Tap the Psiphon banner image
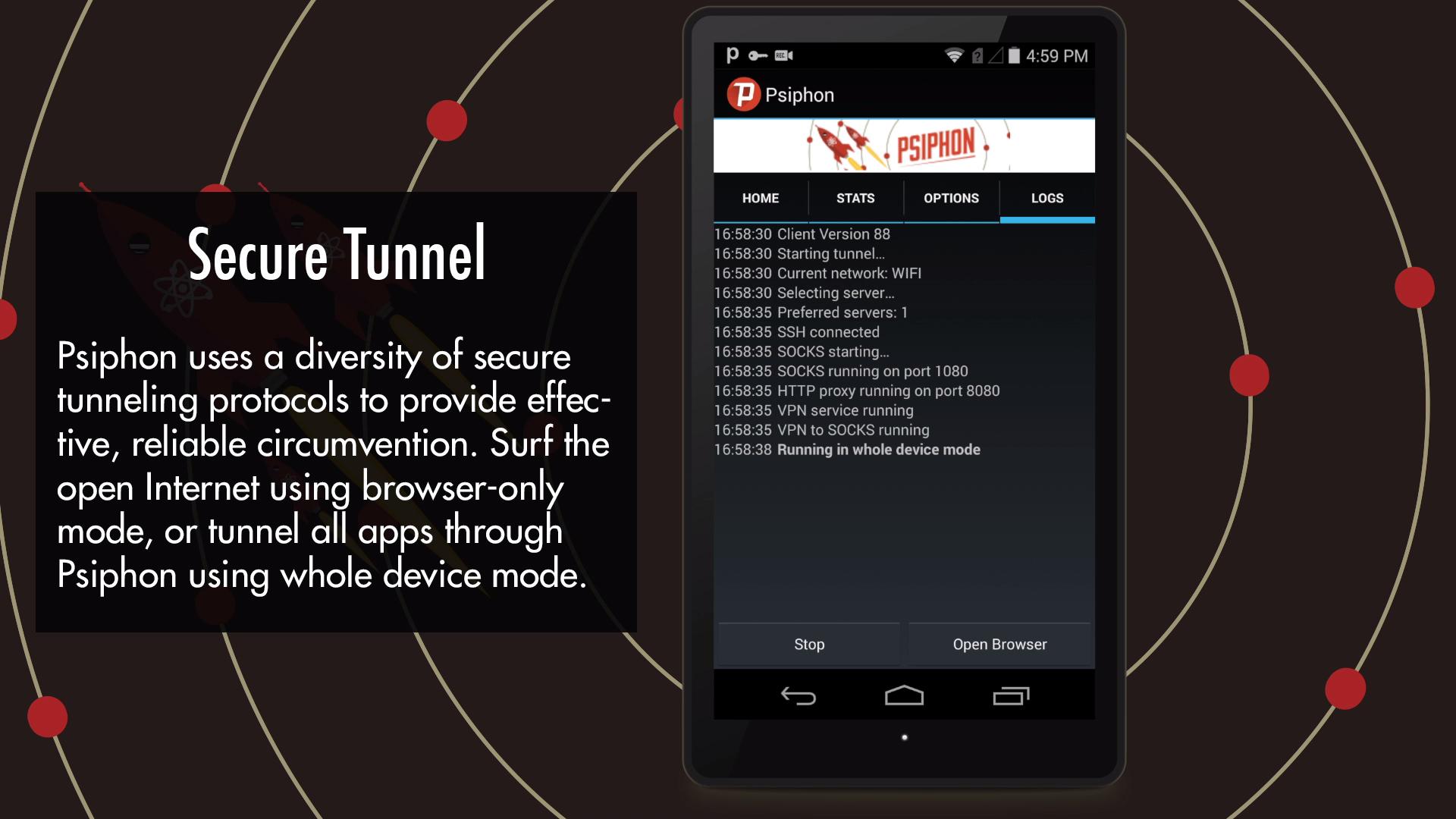Image resolution: width=1456 pixels, height=819 pixels. (x=904, y=144)
